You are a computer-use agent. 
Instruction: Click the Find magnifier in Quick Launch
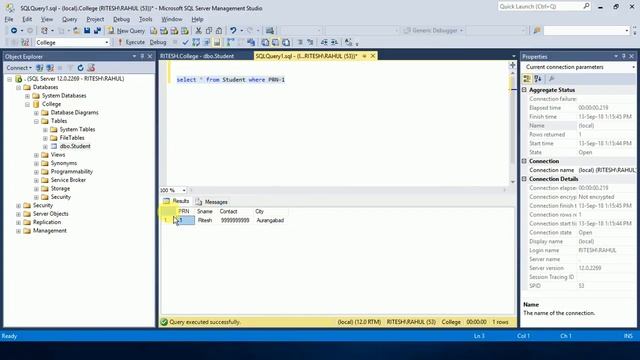click(586, 6)
